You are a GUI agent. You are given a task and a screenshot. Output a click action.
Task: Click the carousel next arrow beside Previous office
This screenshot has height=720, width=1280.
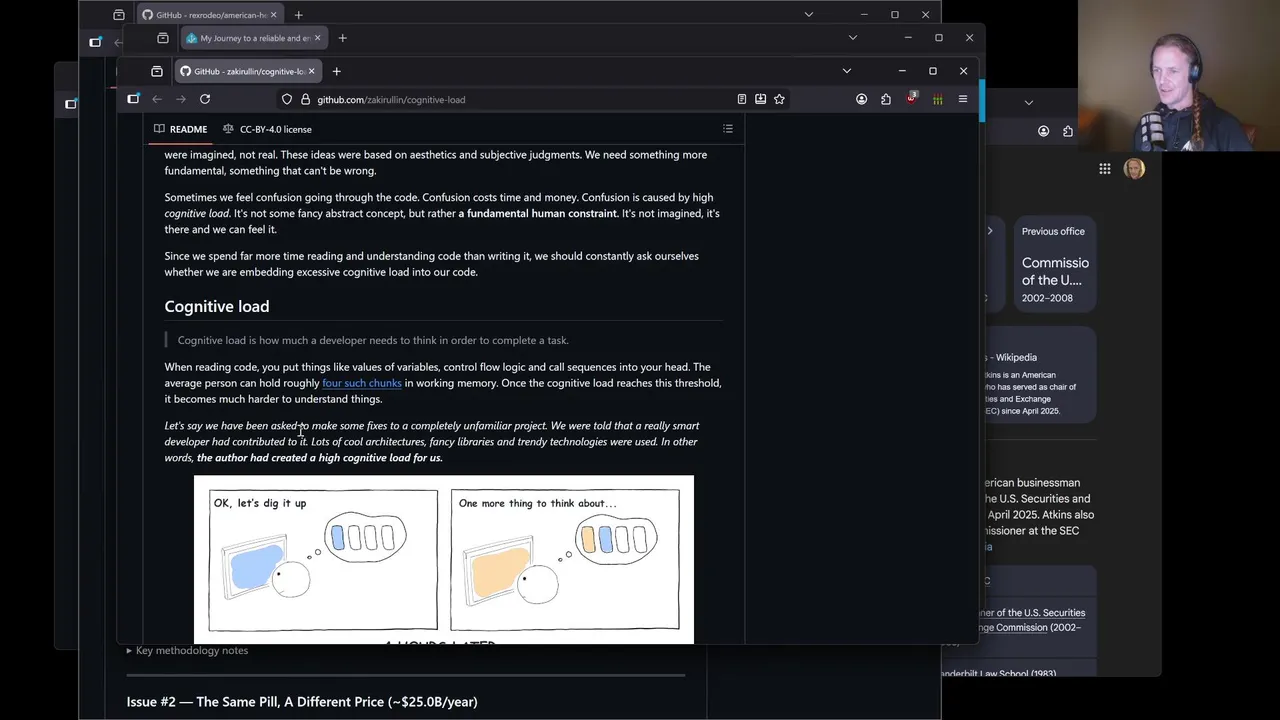point(990,231)
